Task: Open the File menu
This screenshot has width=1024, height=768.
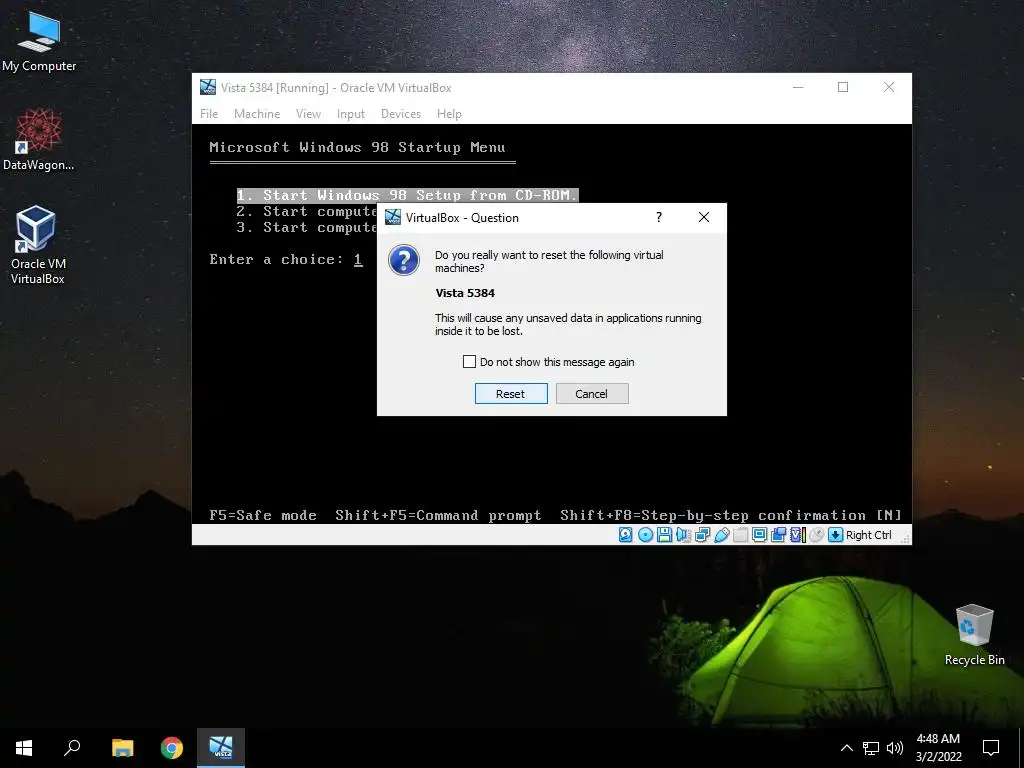Action: pyautogui.click(x=209, y=114)
